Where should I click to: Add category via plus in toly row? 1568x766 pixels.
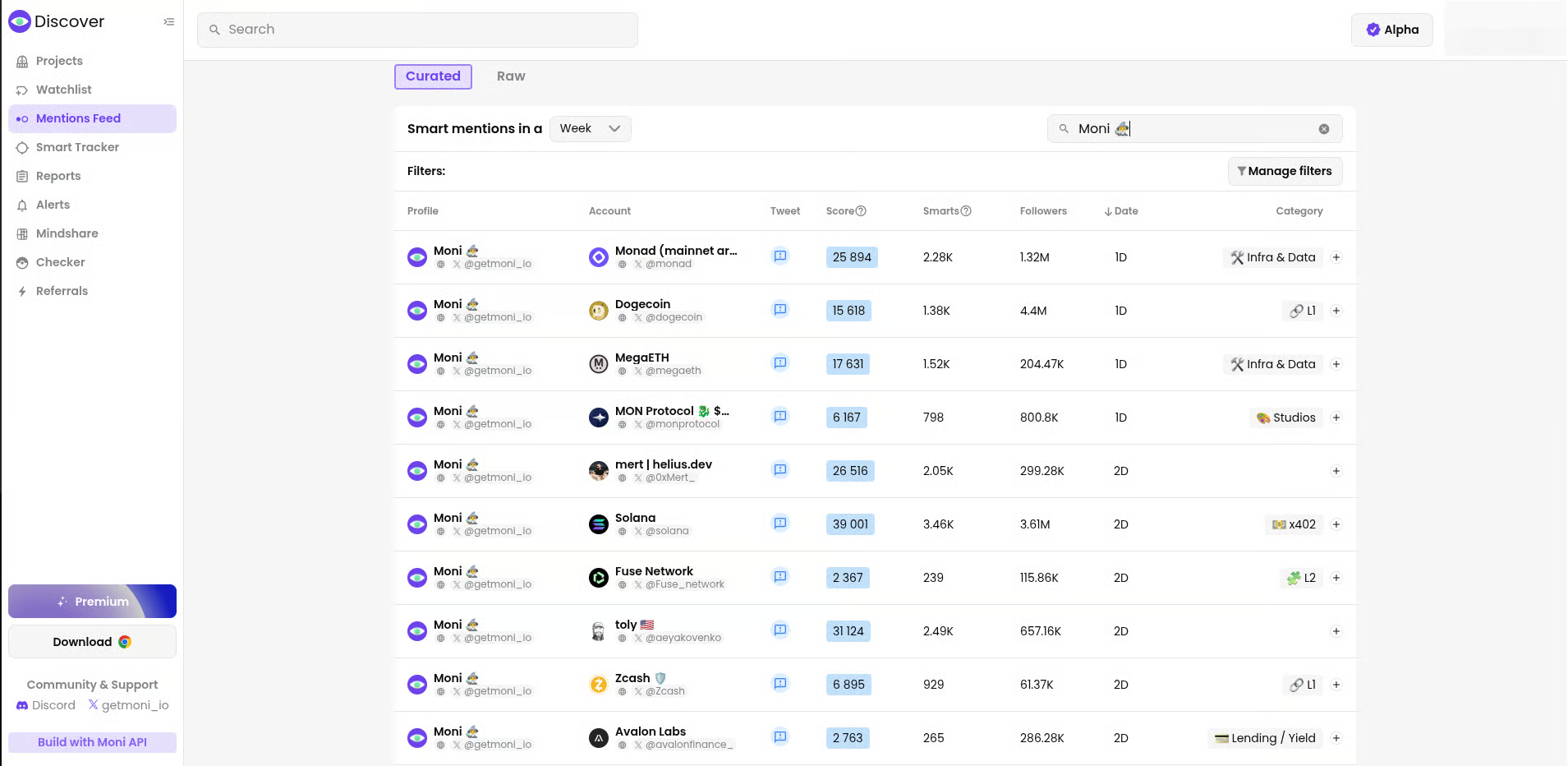click(1336, 631)
